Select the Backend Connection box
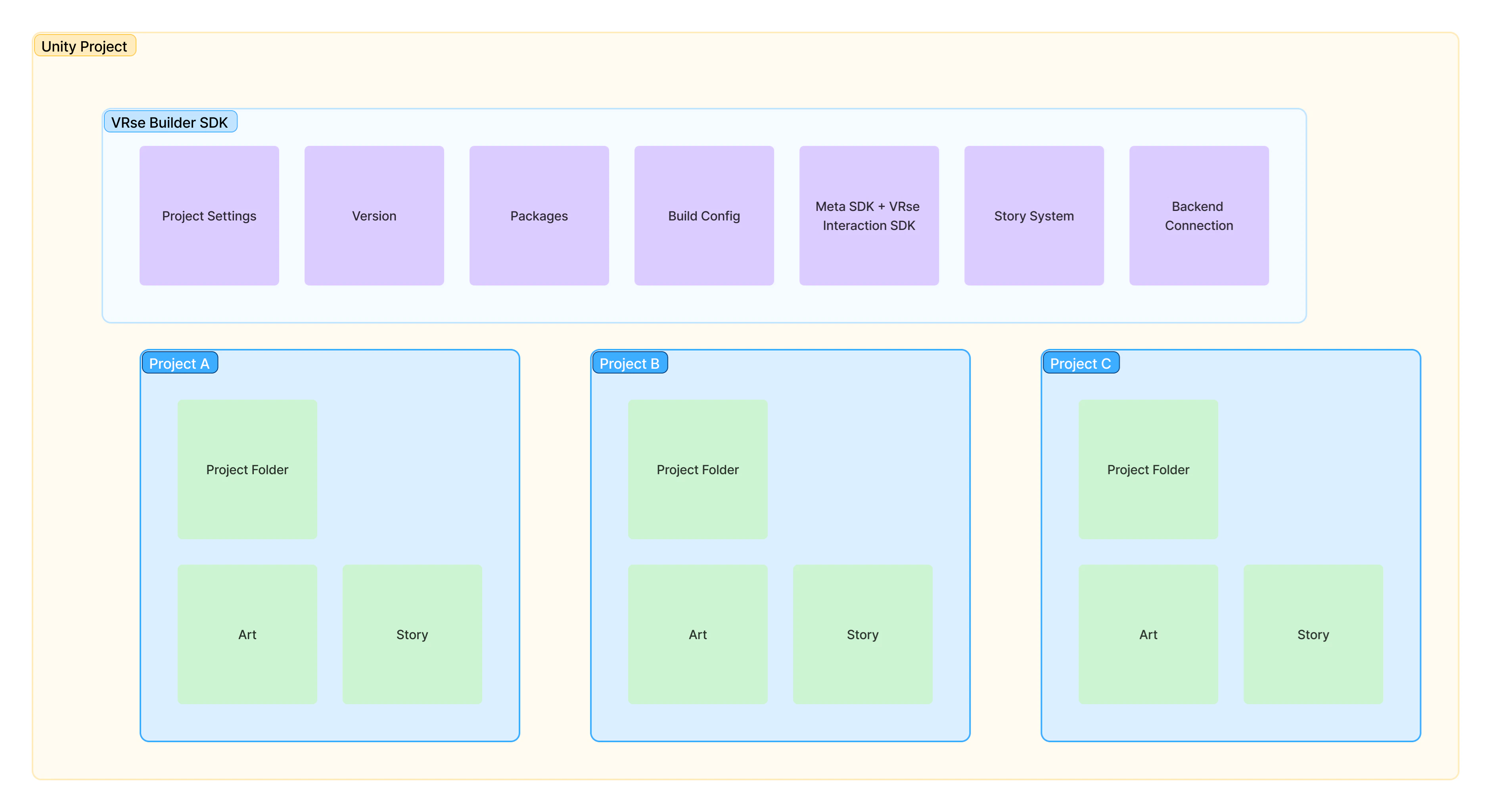This screenshot has height=812, width=1491. point(1199,215)
